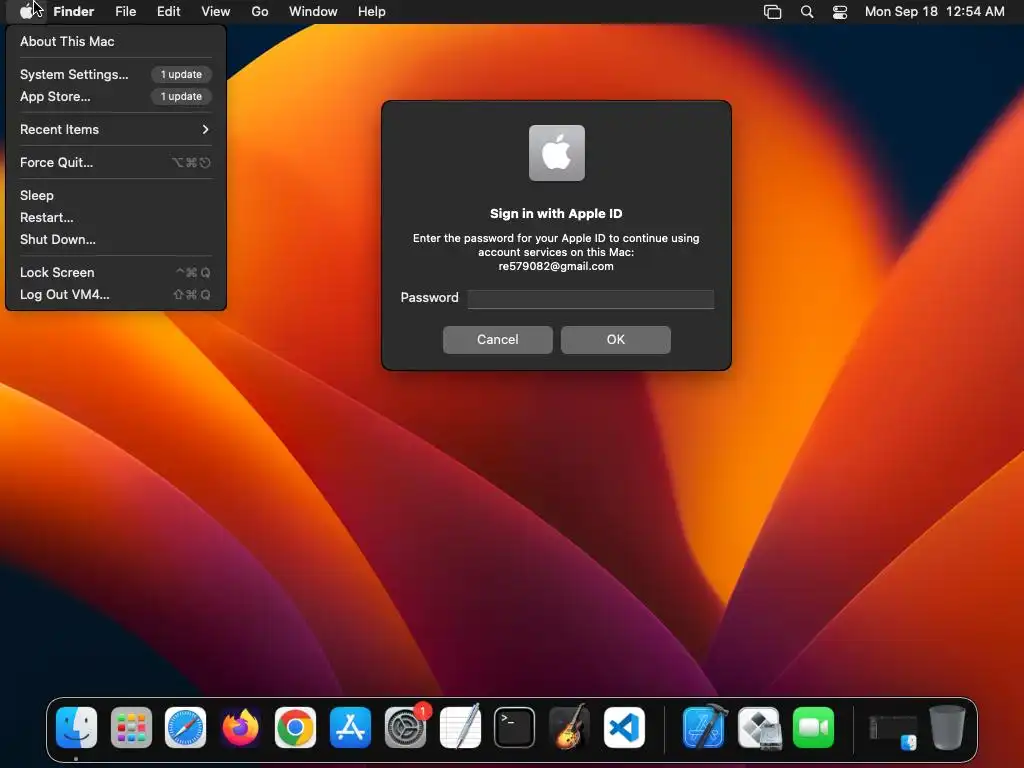The image size is (1024, 768).
Task: Open the minimized window thumbnail in Dock
Action: [x=893, y=731]
